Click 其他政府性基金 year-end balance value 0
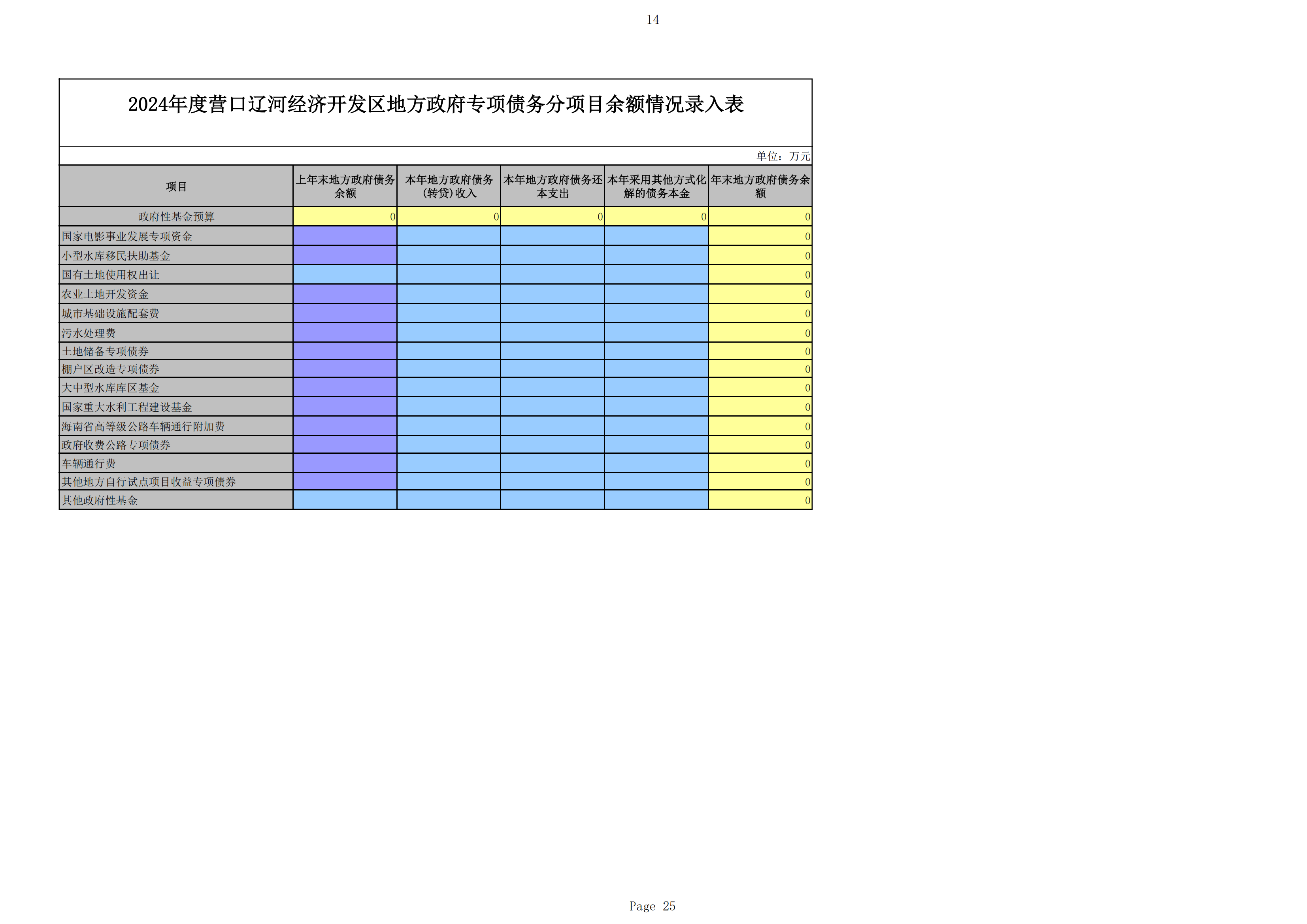Image resolution: width=1307 pixels, height=924 pixels. (760, 500)
